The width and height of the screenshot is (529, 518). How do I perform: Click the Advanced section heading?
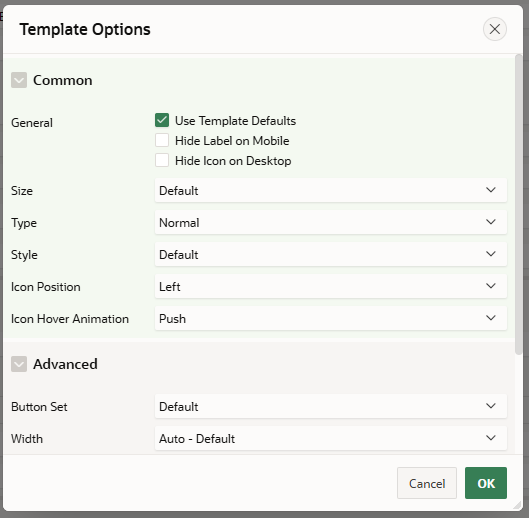[65, 364]
